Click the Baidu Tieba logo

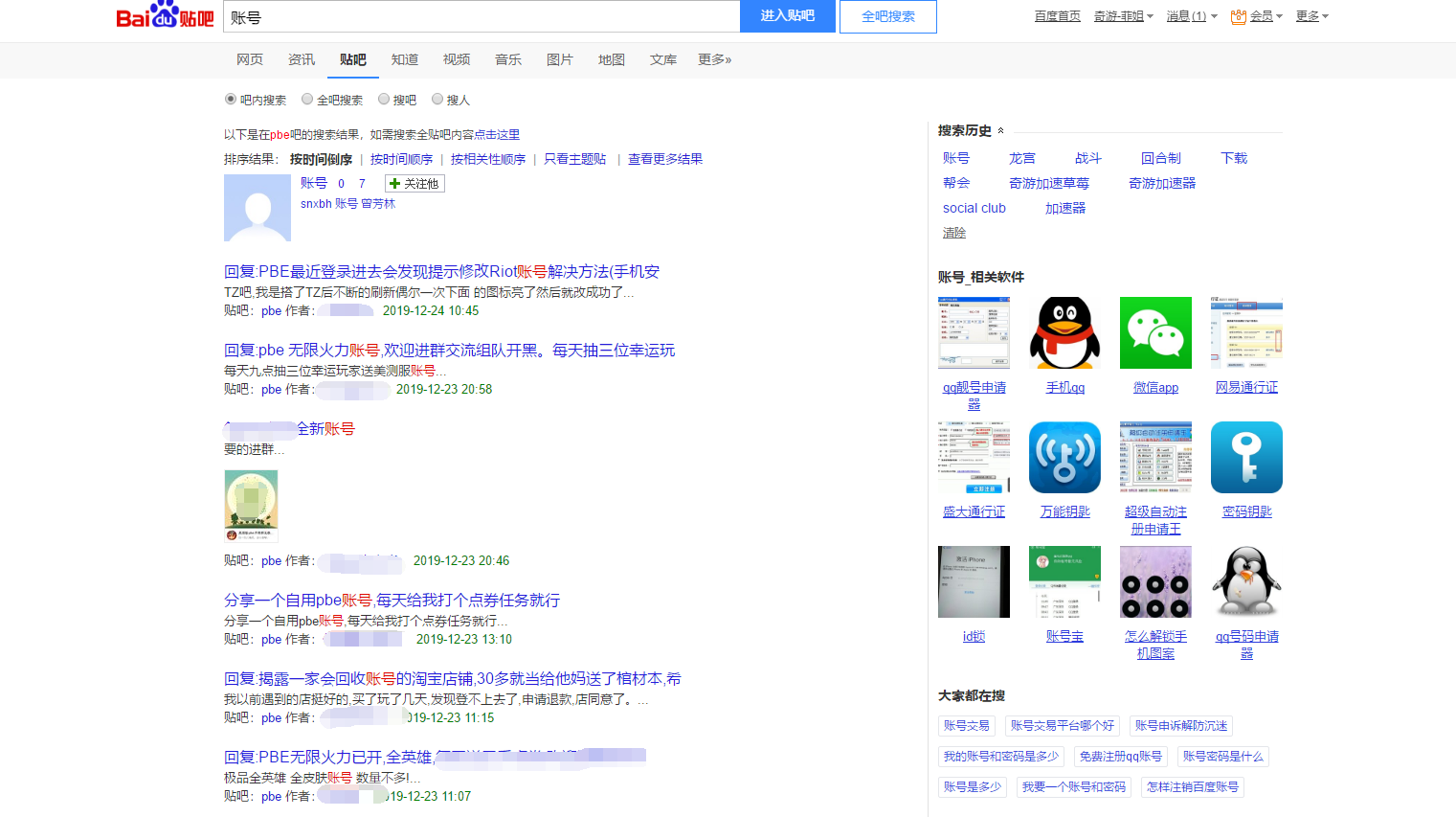pyautogui.click(x=165, y=16)
